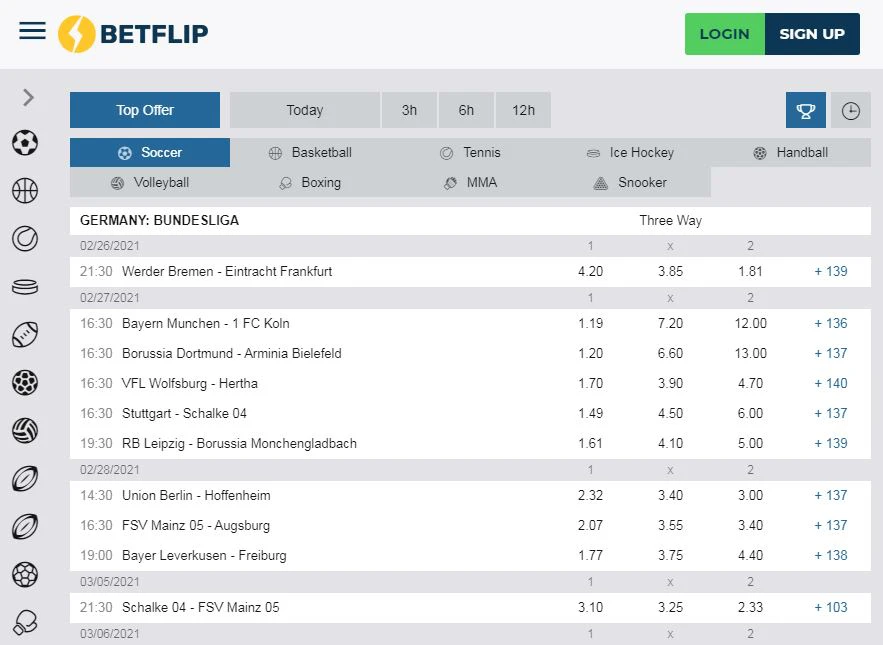Image resolution: width=883 pixels, height=645 pixels.
Task: Expand +103 more markets
Action: pyautogui.click(x=831, y=607)
